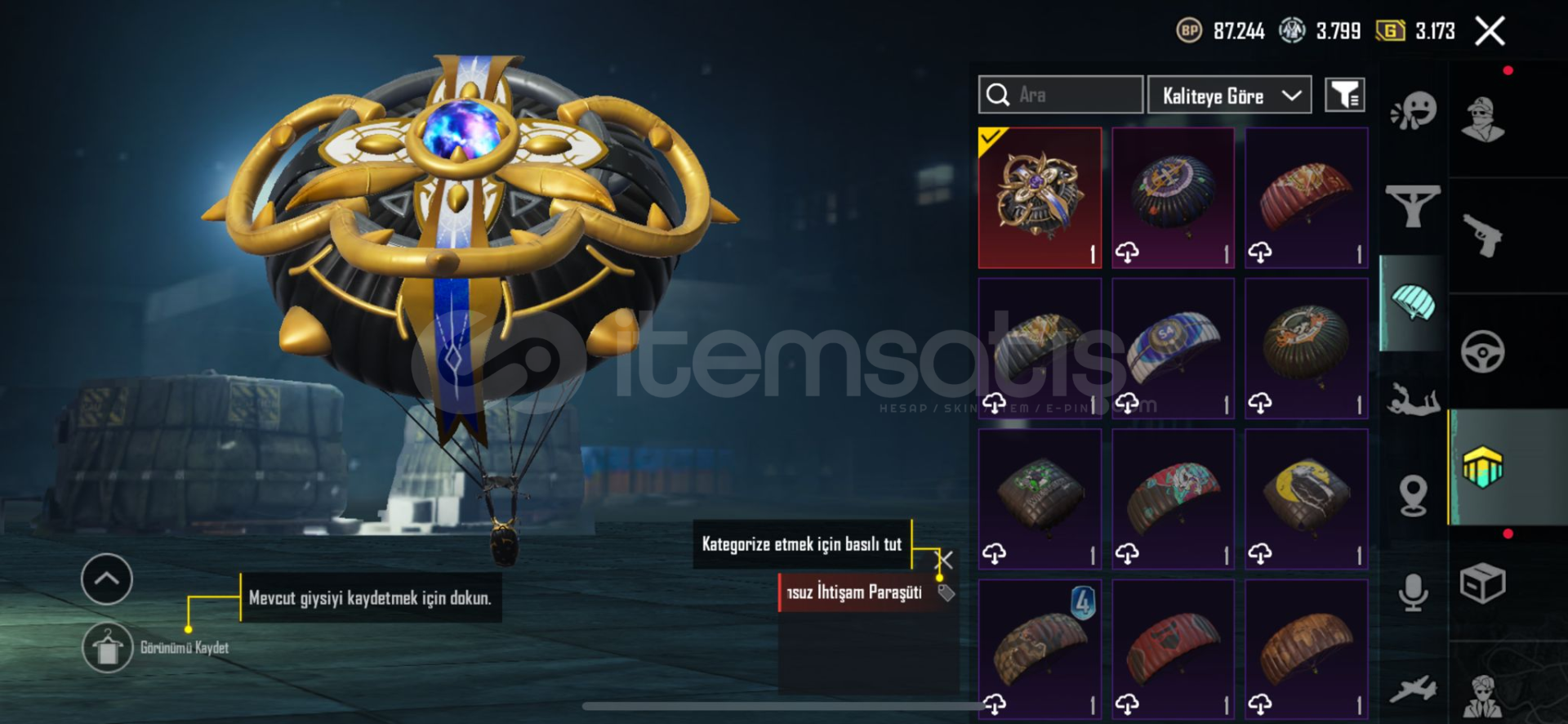Select the parachute category tab
1568x724 pixels.
pyautogui.click(x=1414, y=303)
